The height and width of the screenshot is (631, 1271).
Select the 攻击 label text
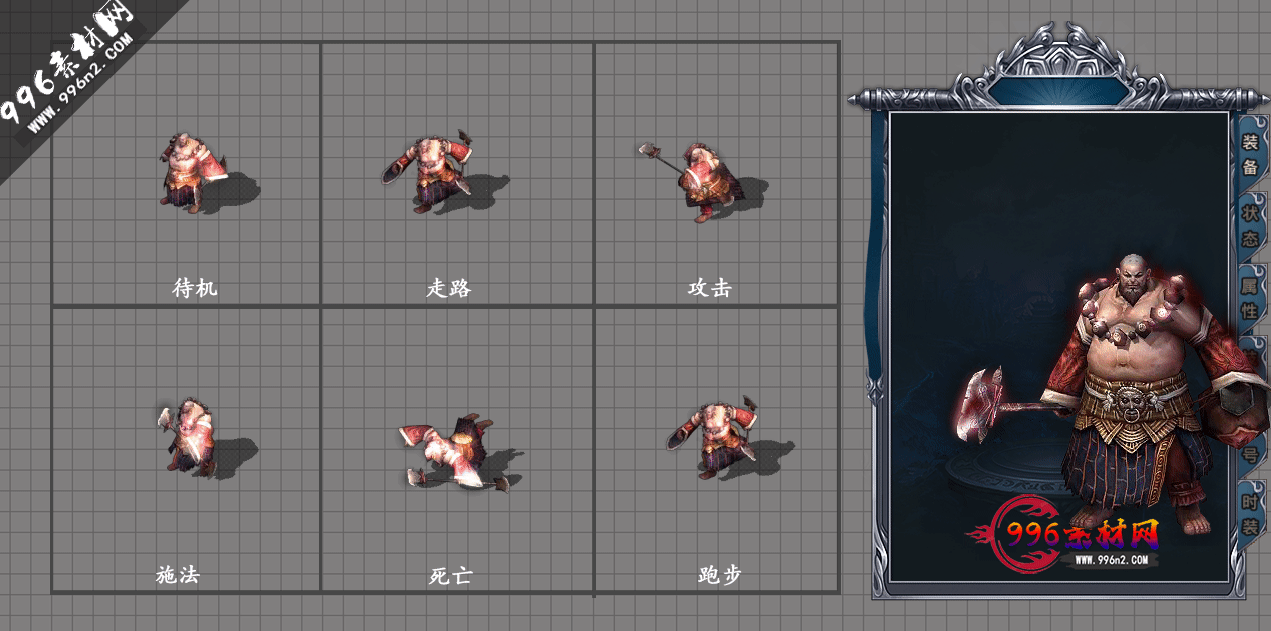710,288
